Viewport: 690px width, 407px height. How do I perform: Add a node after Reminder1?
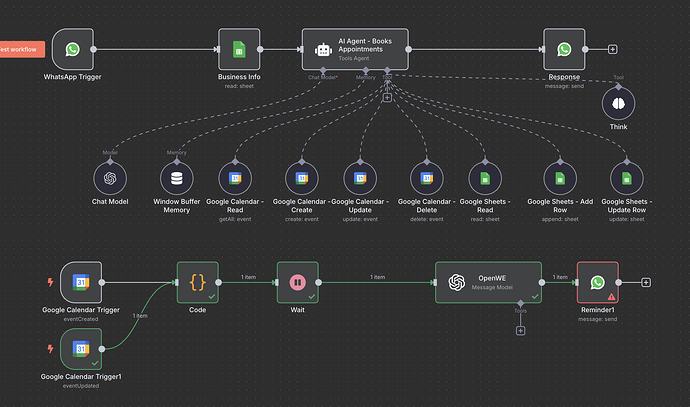646,282
